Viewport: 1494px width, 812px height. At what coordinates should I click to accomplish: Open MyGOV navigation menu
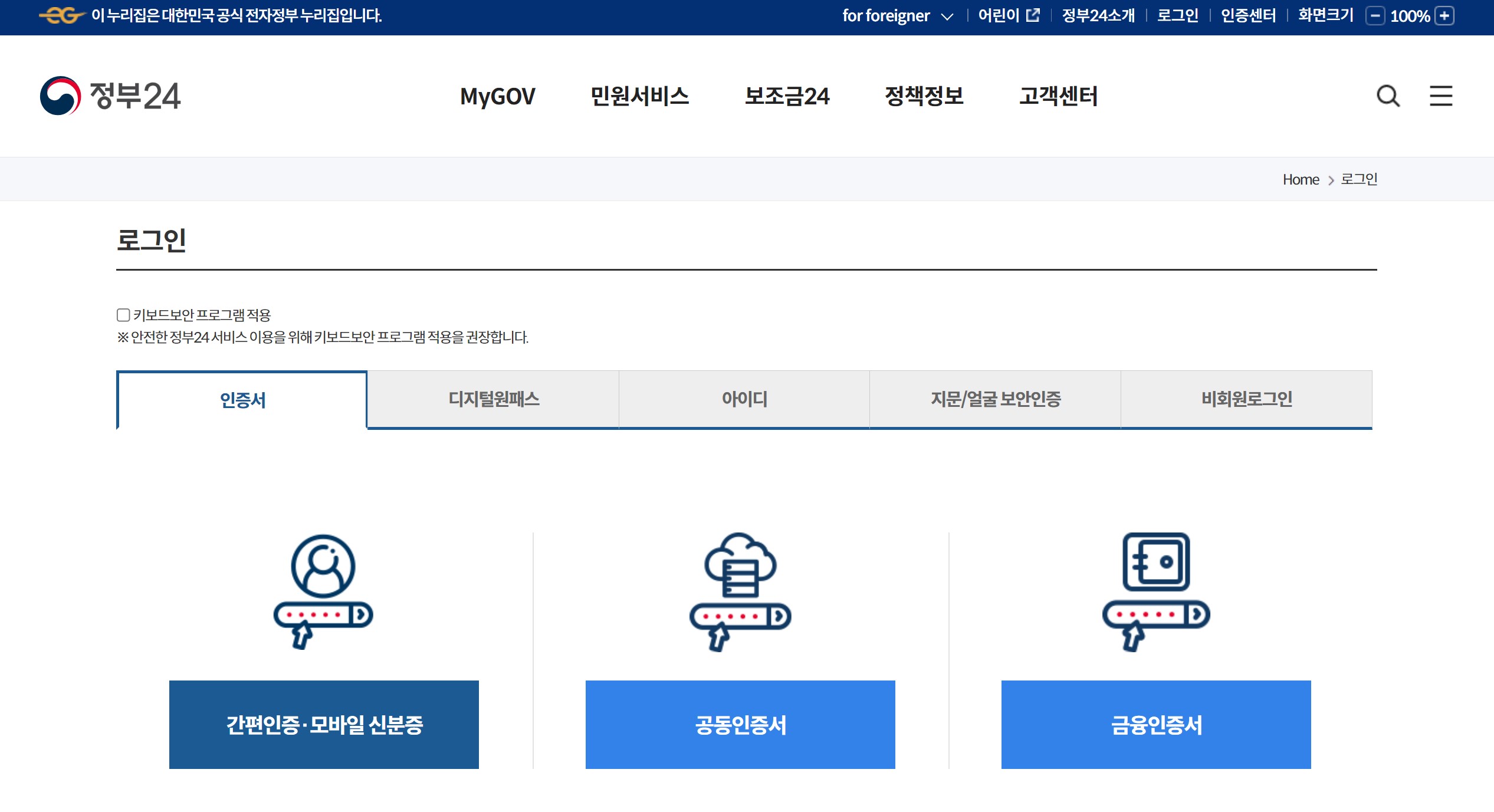(497, 96)
